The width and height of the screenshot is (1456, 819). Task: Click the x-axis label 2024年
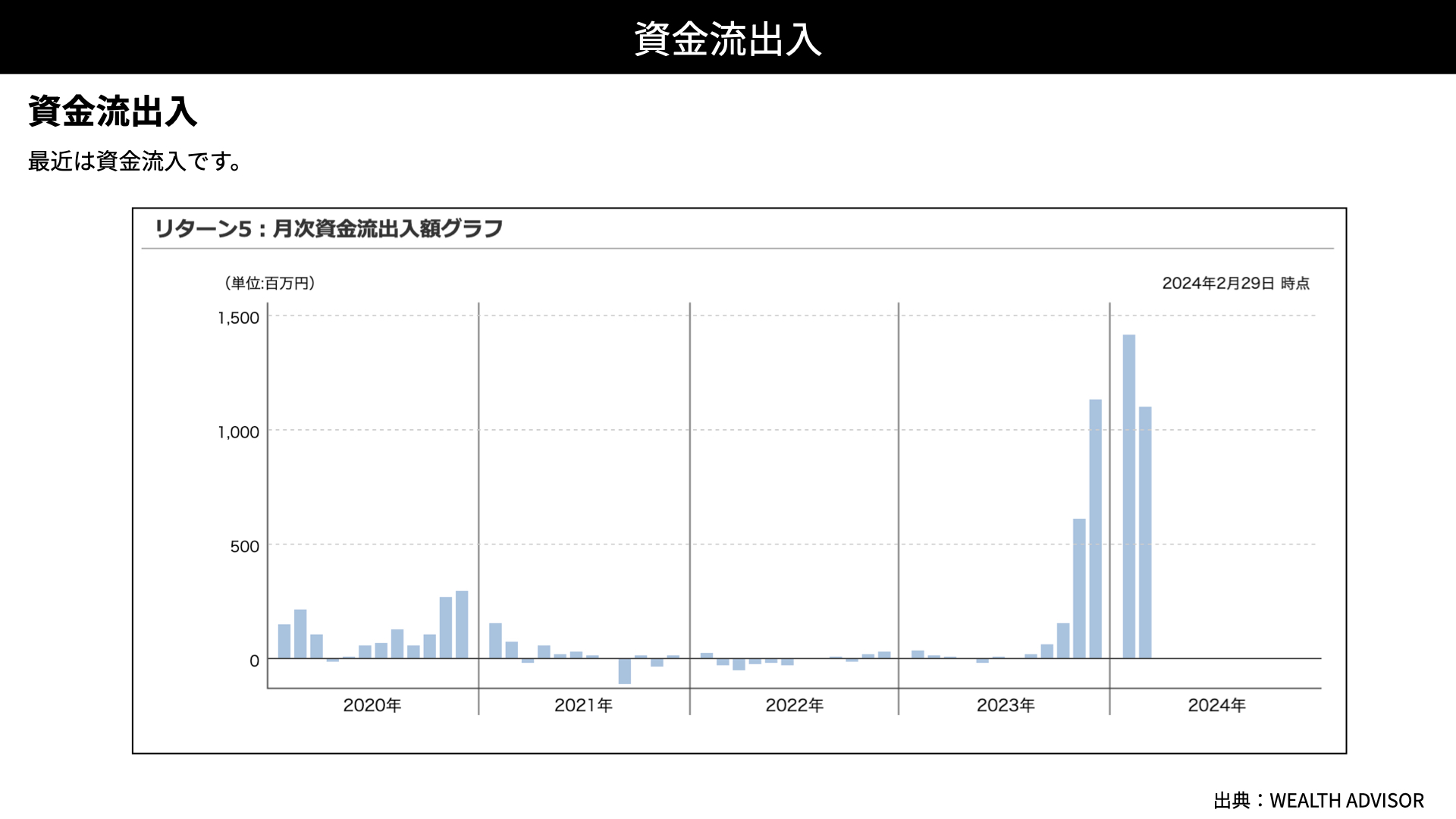coord(1217,705)
